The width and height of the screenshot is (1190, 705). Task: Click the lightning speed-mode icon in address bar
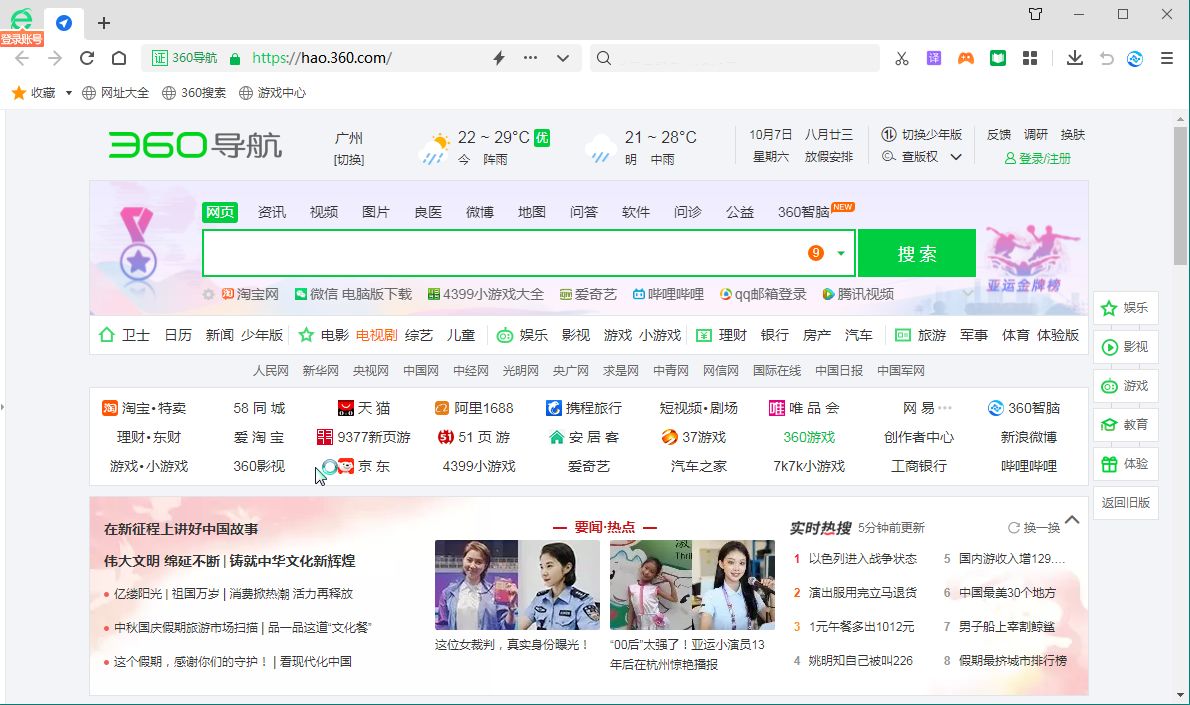tap(499, 58)
